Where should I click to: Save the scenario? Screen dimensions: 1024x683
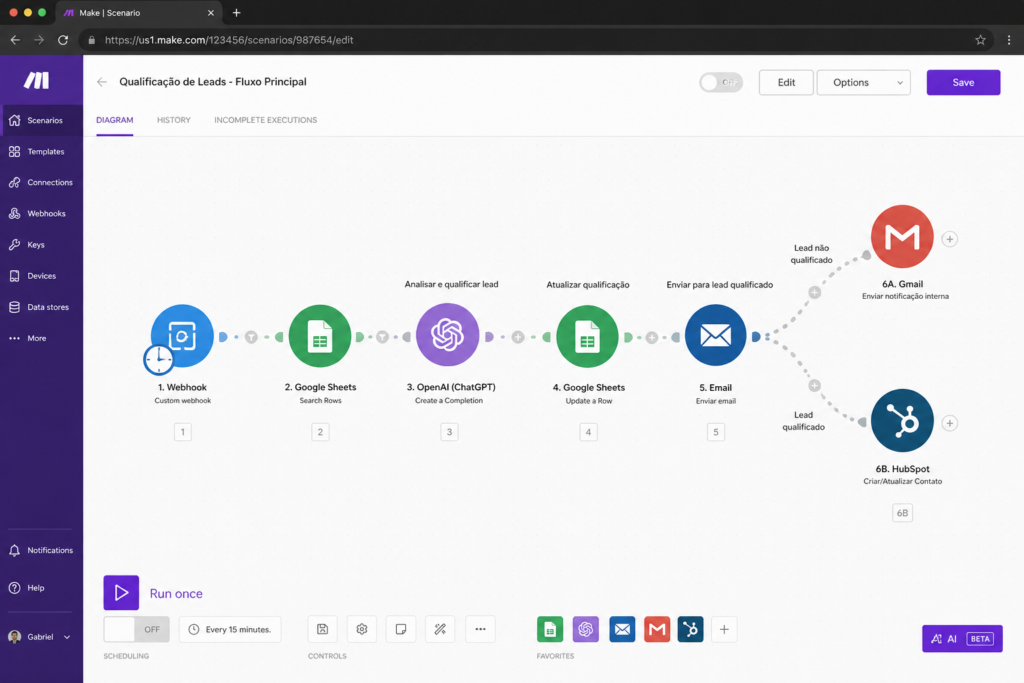pyautogui.click(x=963, y=82)
